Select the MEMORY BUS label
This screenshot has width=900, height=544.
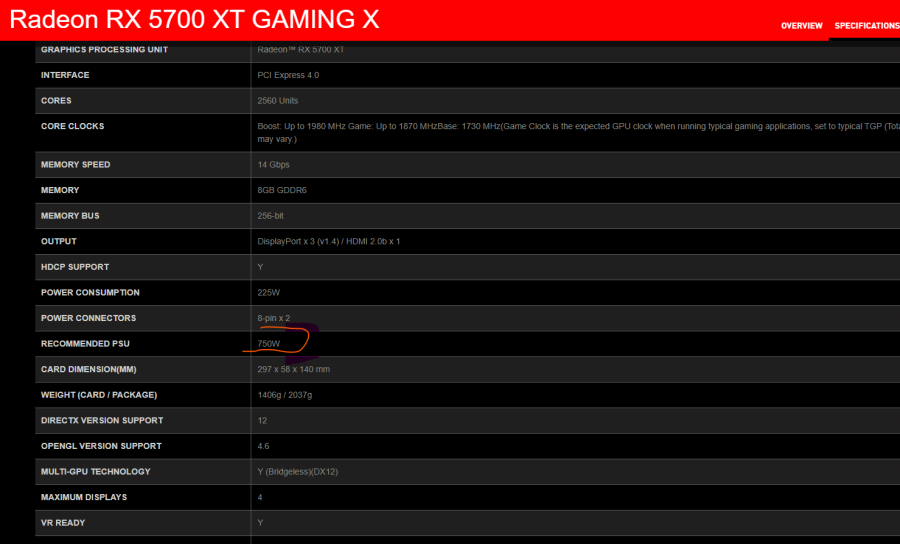click(70, 216)
